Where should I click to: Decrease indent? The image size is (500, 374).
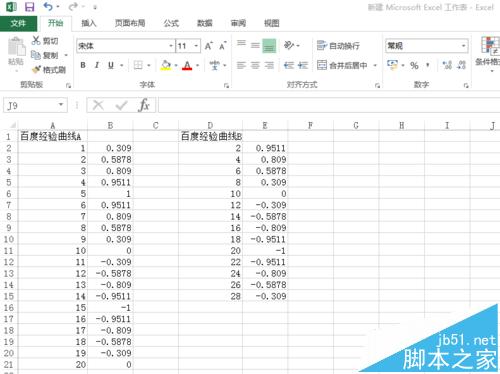(289, 65)
